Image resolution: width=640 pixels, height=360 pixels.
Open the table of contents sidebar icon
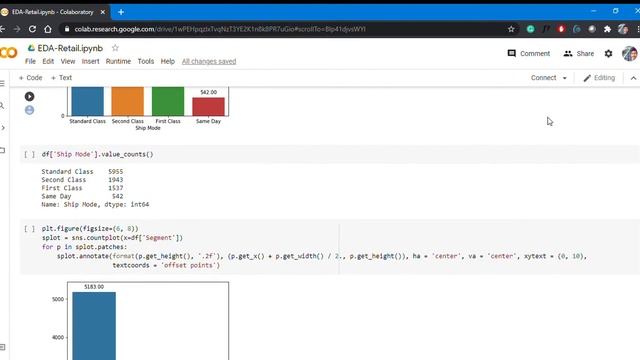(2, 84)
